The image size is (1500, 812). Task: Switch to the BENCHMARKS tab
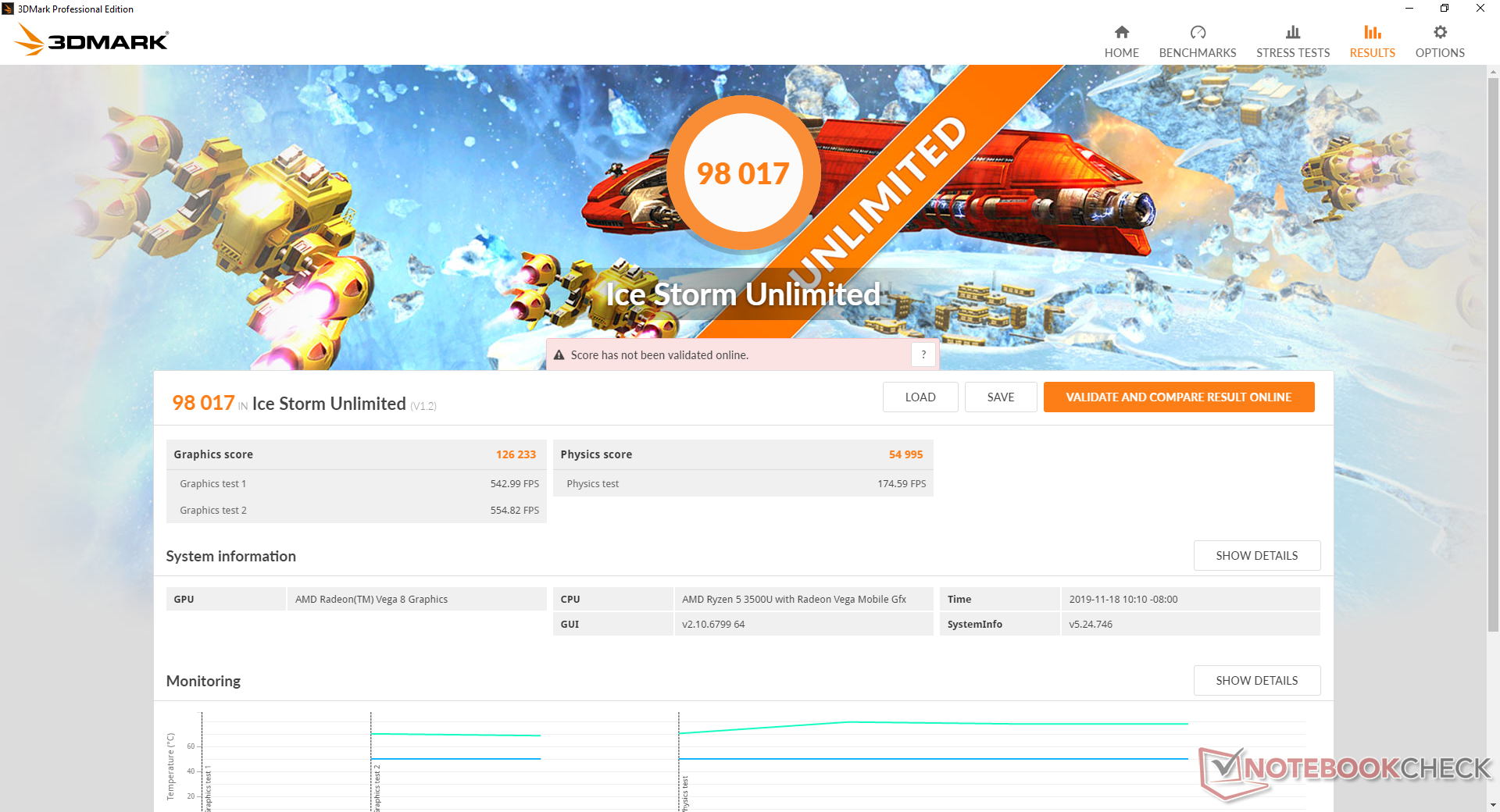(x=1197, y=42)
